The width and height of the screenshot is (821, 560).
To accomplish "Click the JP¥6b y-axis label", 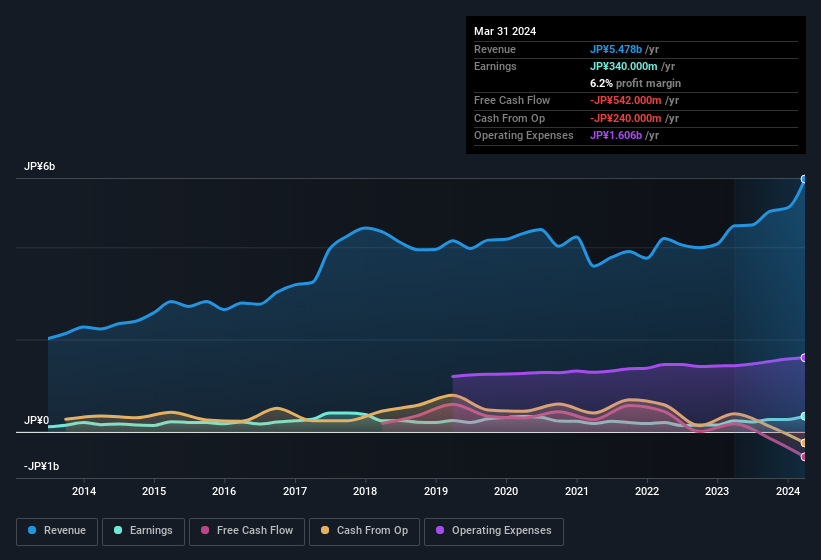I will click(40, 167).
